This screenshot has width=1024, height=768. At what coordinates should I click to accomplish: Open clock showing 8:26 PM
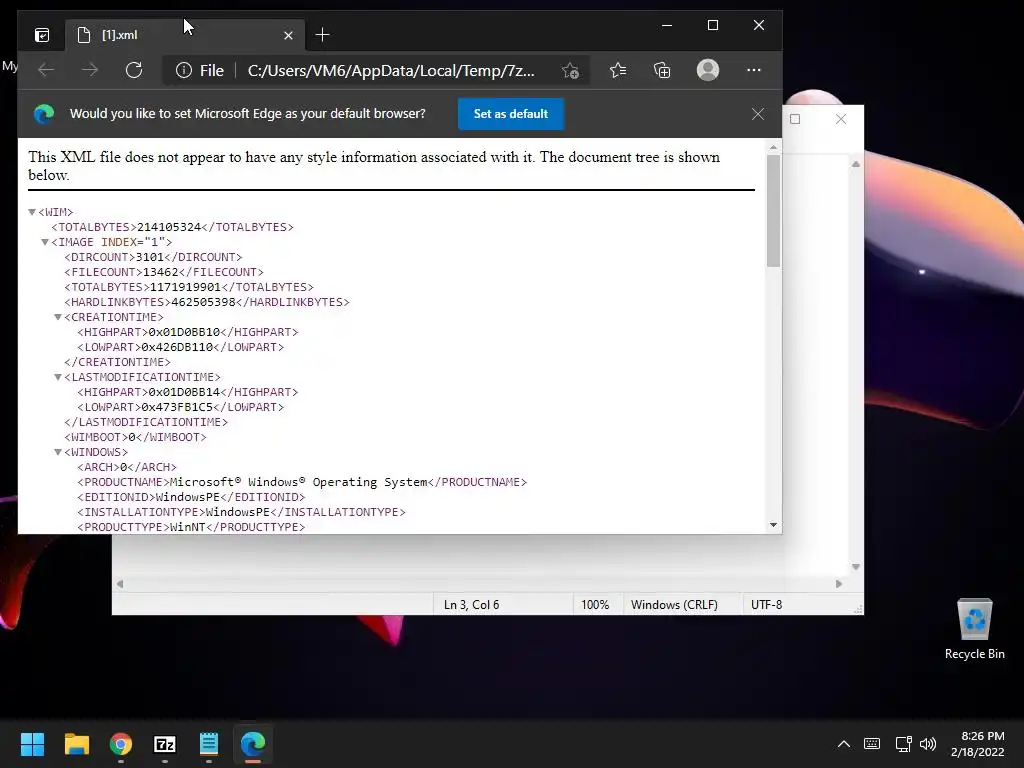coord(978,744)
